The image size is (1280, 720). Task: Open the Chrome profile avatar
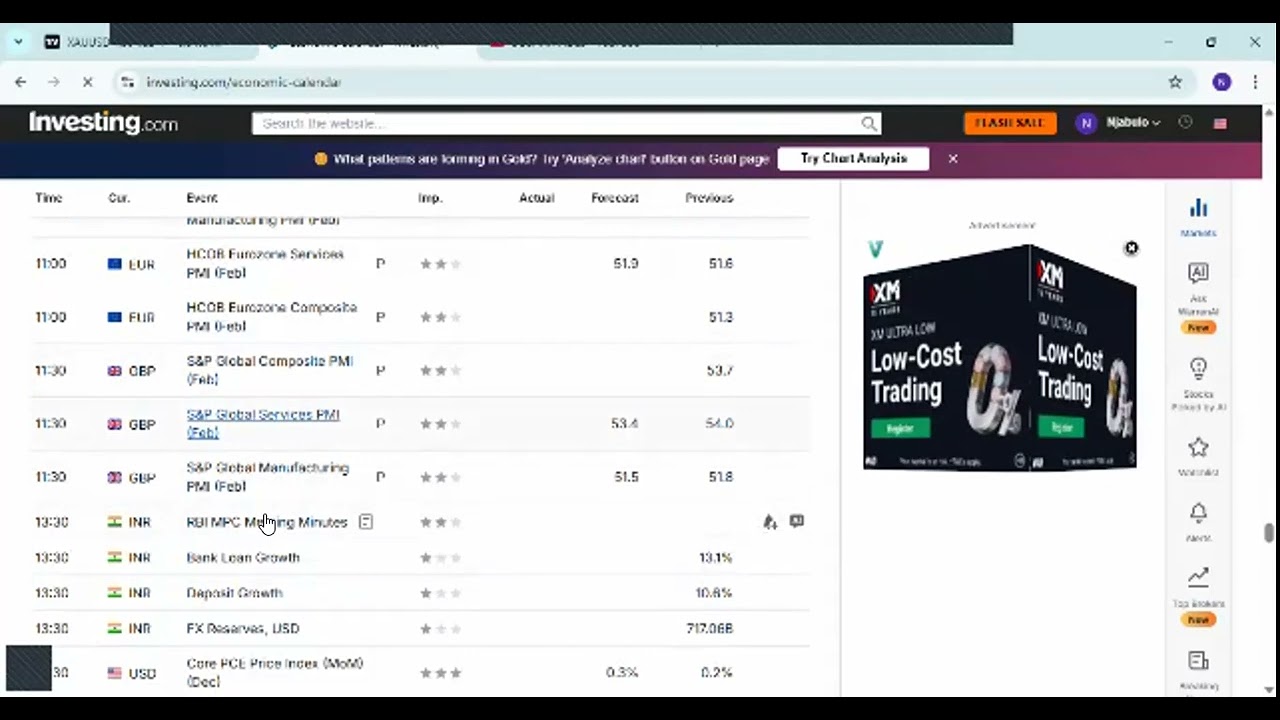pyautogui.click(x=1221, y=82)
